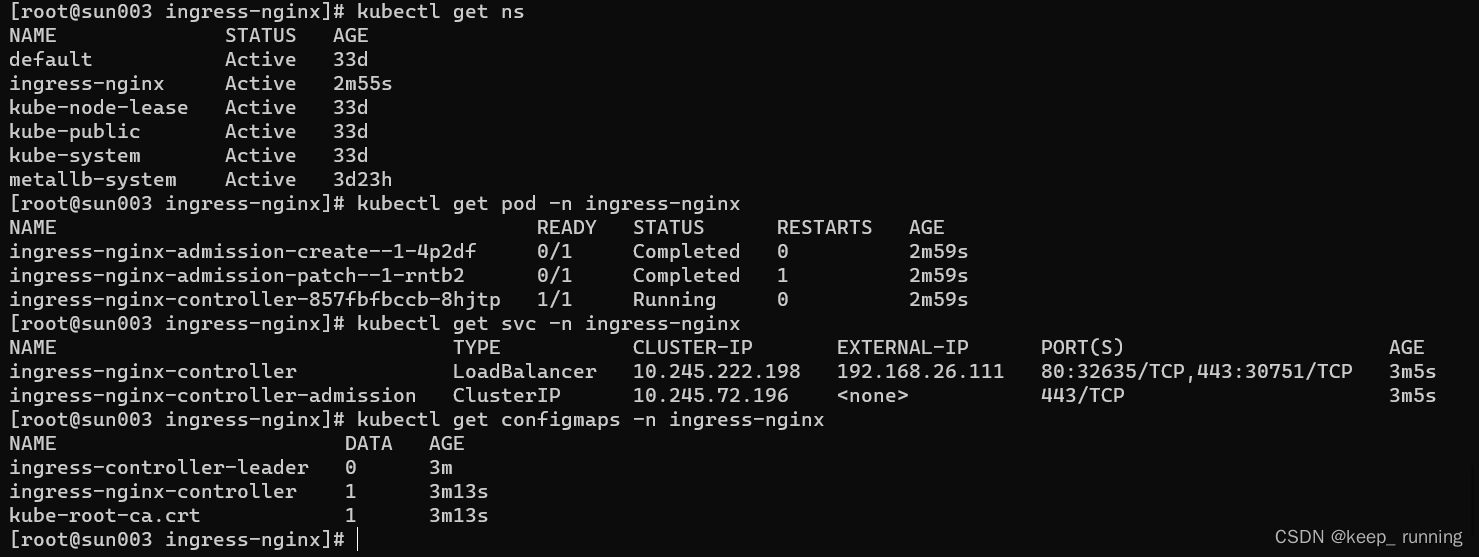Viewport: 1479px width, 557px height.
Task: Click the 'kubectl get ns' command text
Action: (440, 12)
